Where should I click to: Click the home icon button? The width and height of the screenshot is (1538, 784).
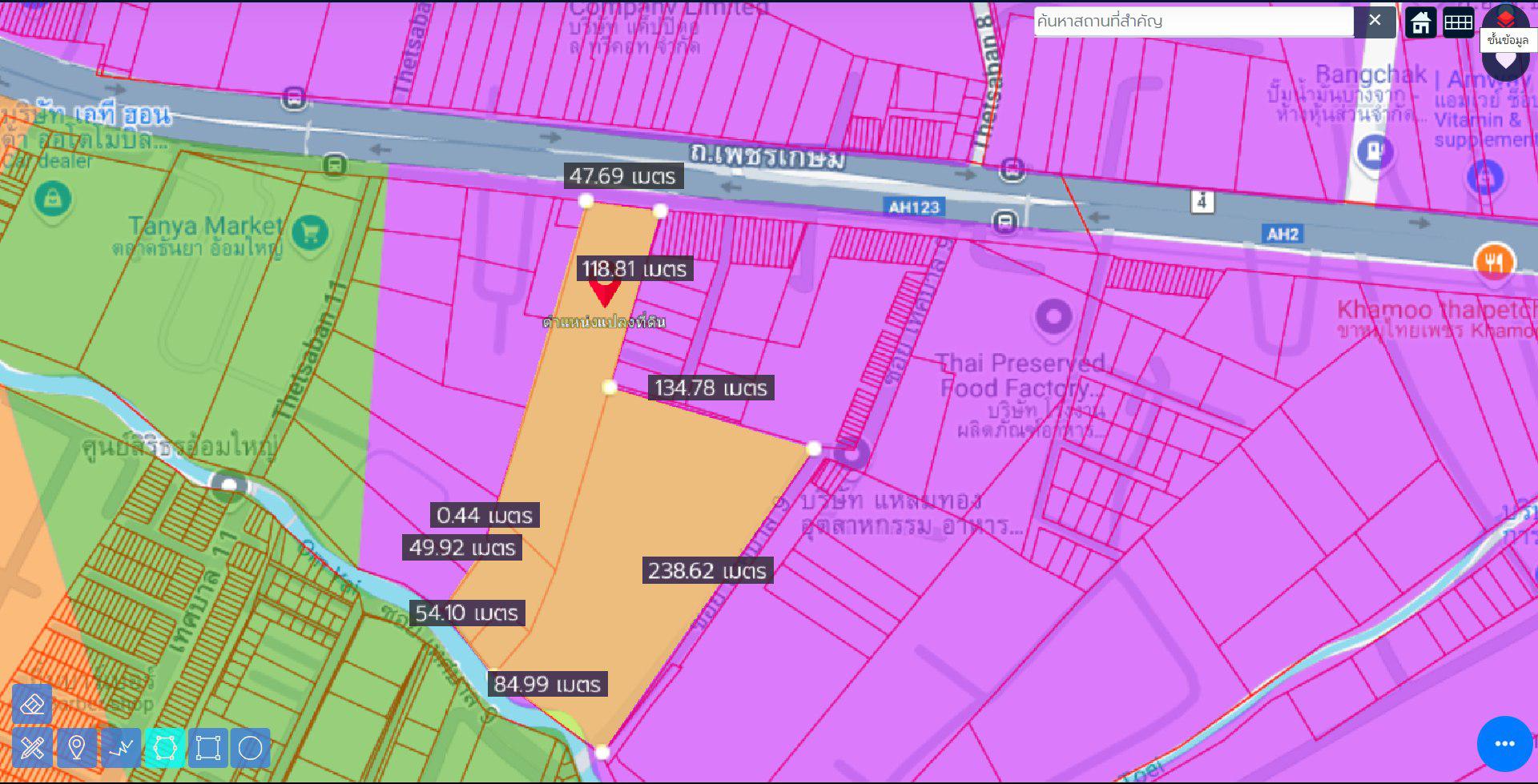(x=1420, y=22)
